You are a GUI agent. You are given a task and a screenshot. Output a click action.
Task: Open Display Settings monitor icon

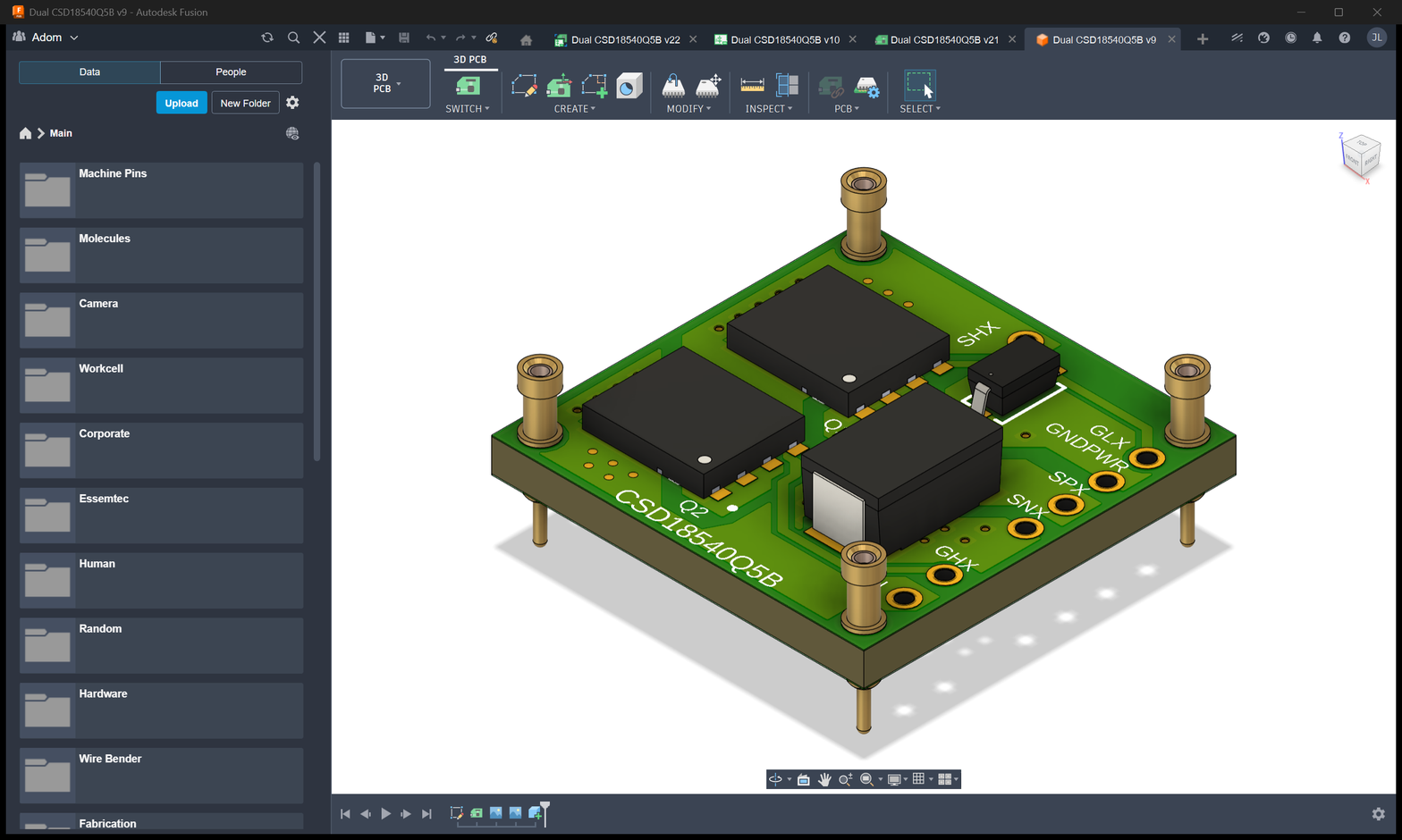893,779
